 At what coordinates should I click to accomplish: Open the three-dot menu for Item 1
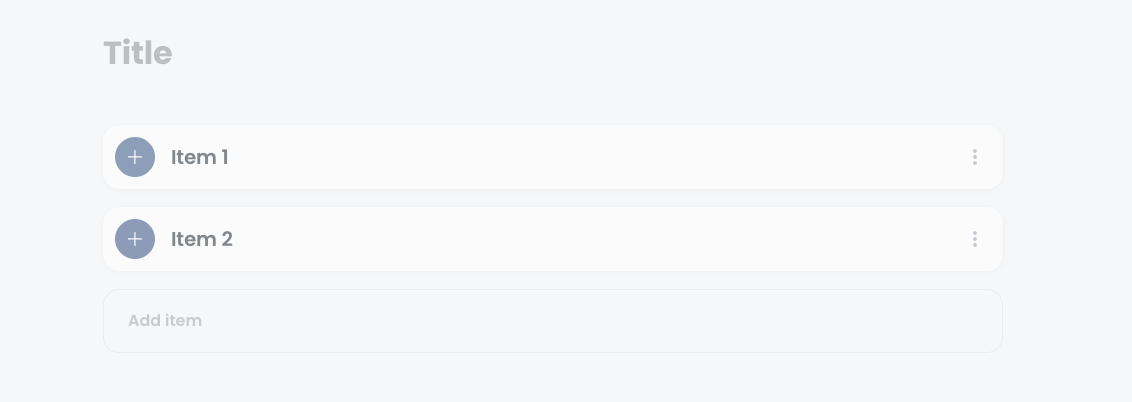(x=975, y=157)
